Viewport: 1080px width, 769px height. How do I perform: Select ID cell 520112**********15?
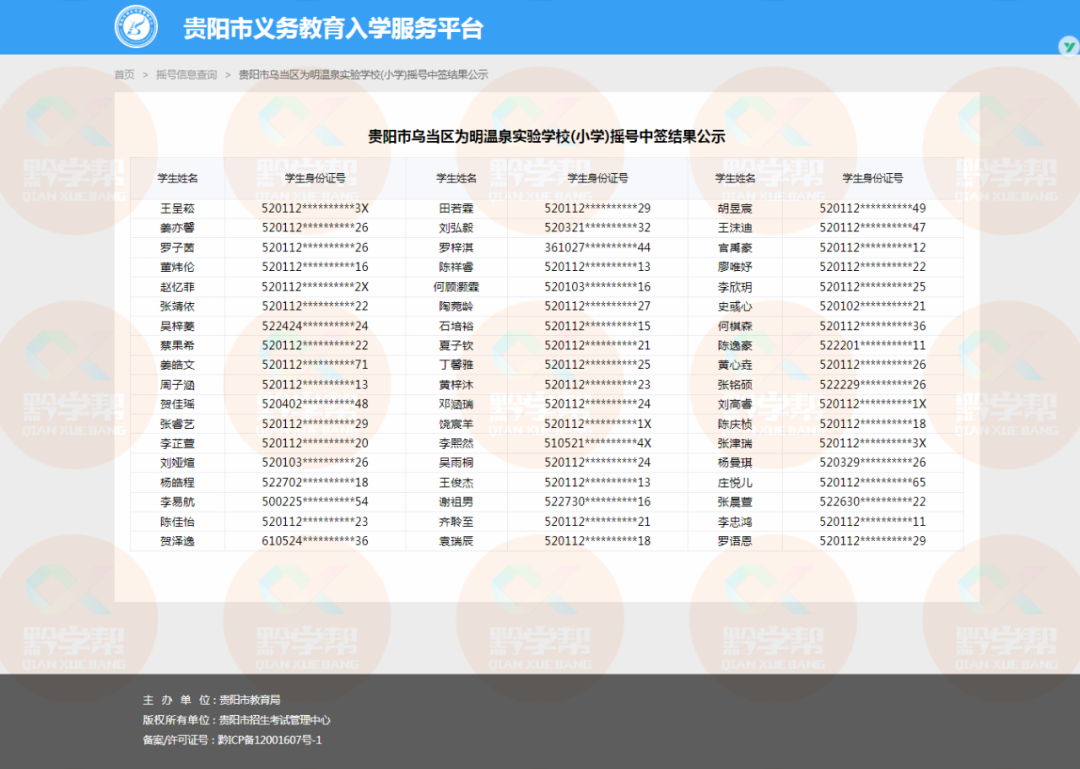597,326
